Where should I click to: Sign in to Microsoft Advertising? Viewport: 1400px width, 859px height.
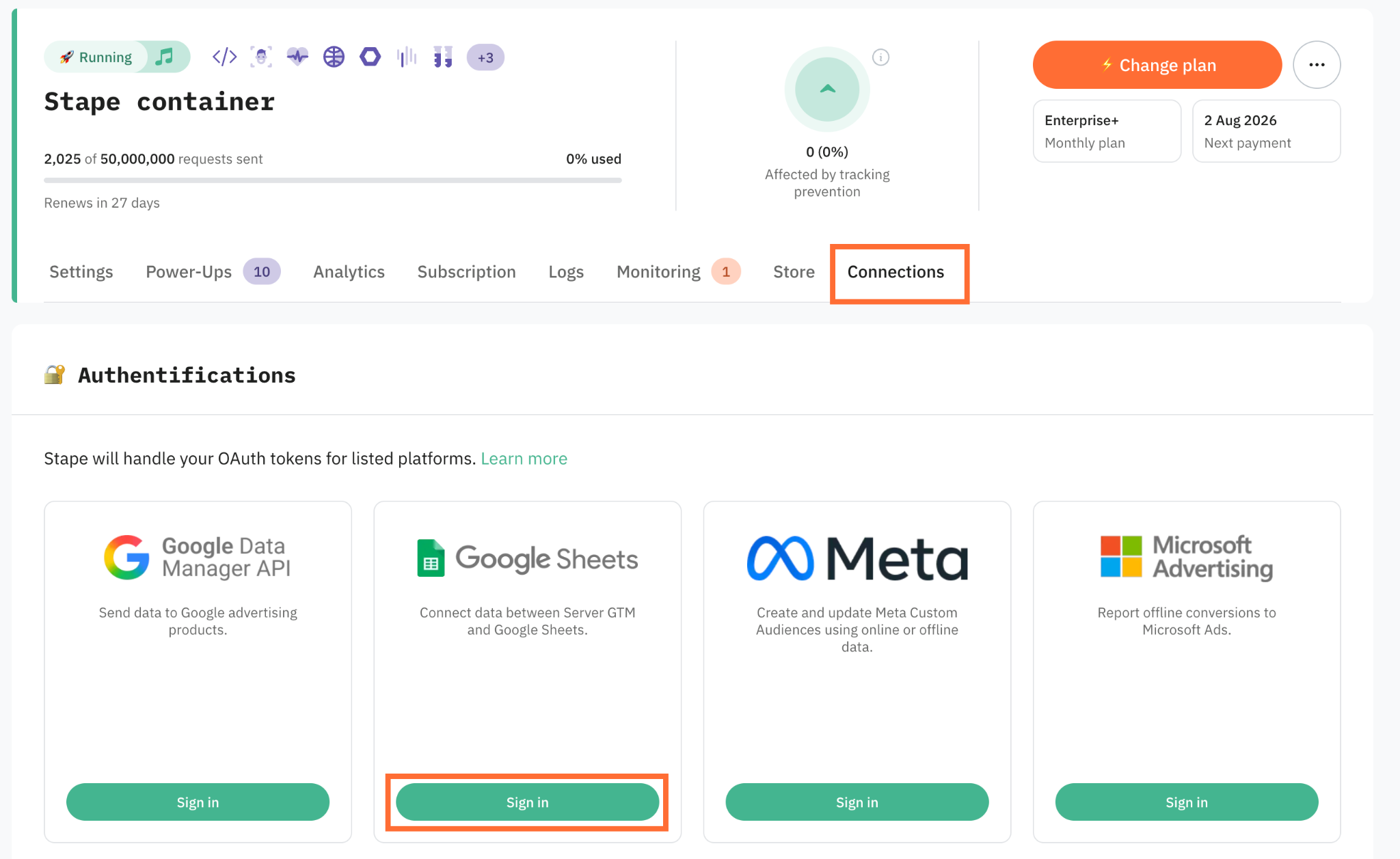pyautogui.click(x=1187, y=802)
